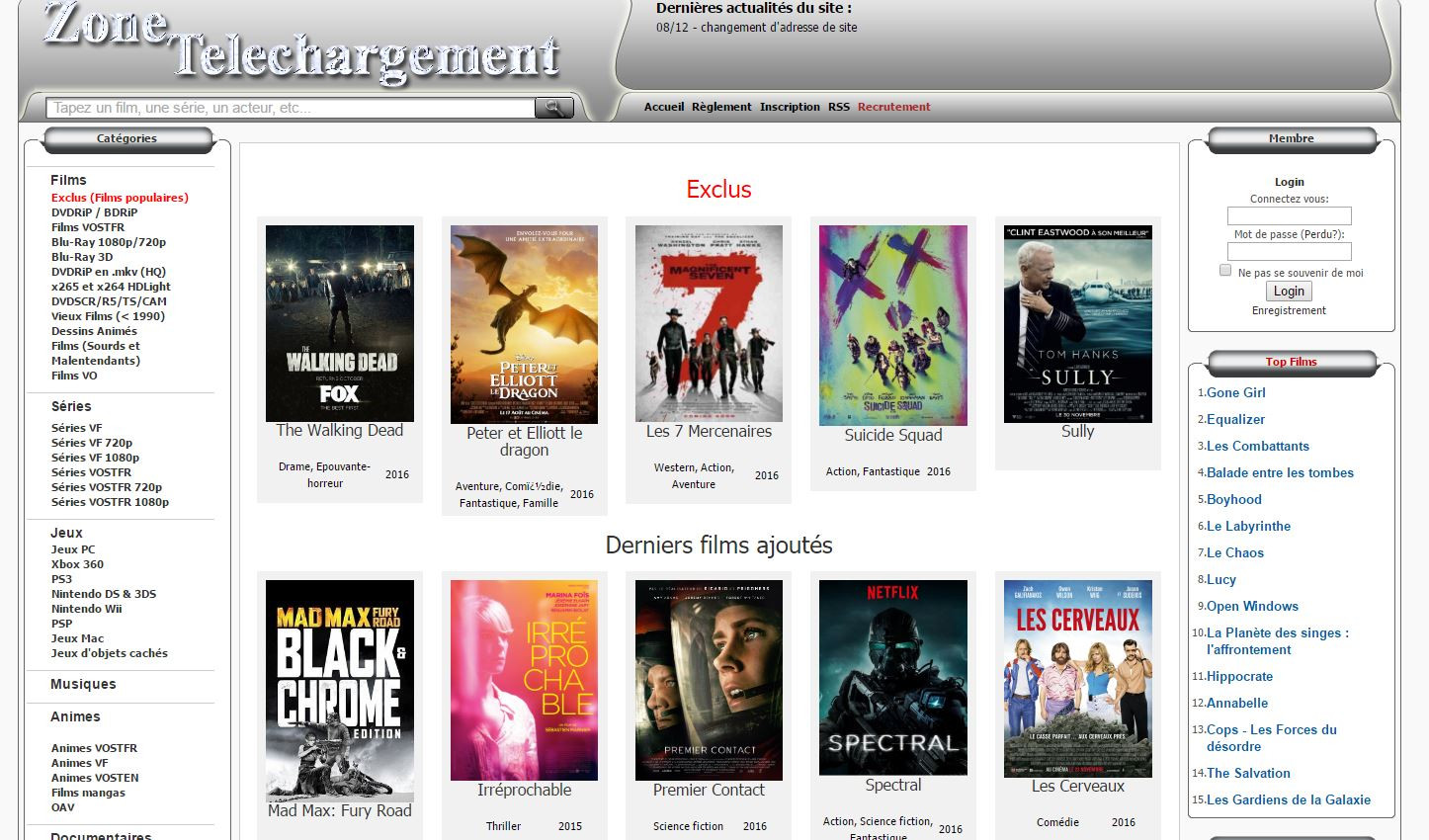
Task: Open x265 et x264 HDLight category
Action: click(111, 287)
